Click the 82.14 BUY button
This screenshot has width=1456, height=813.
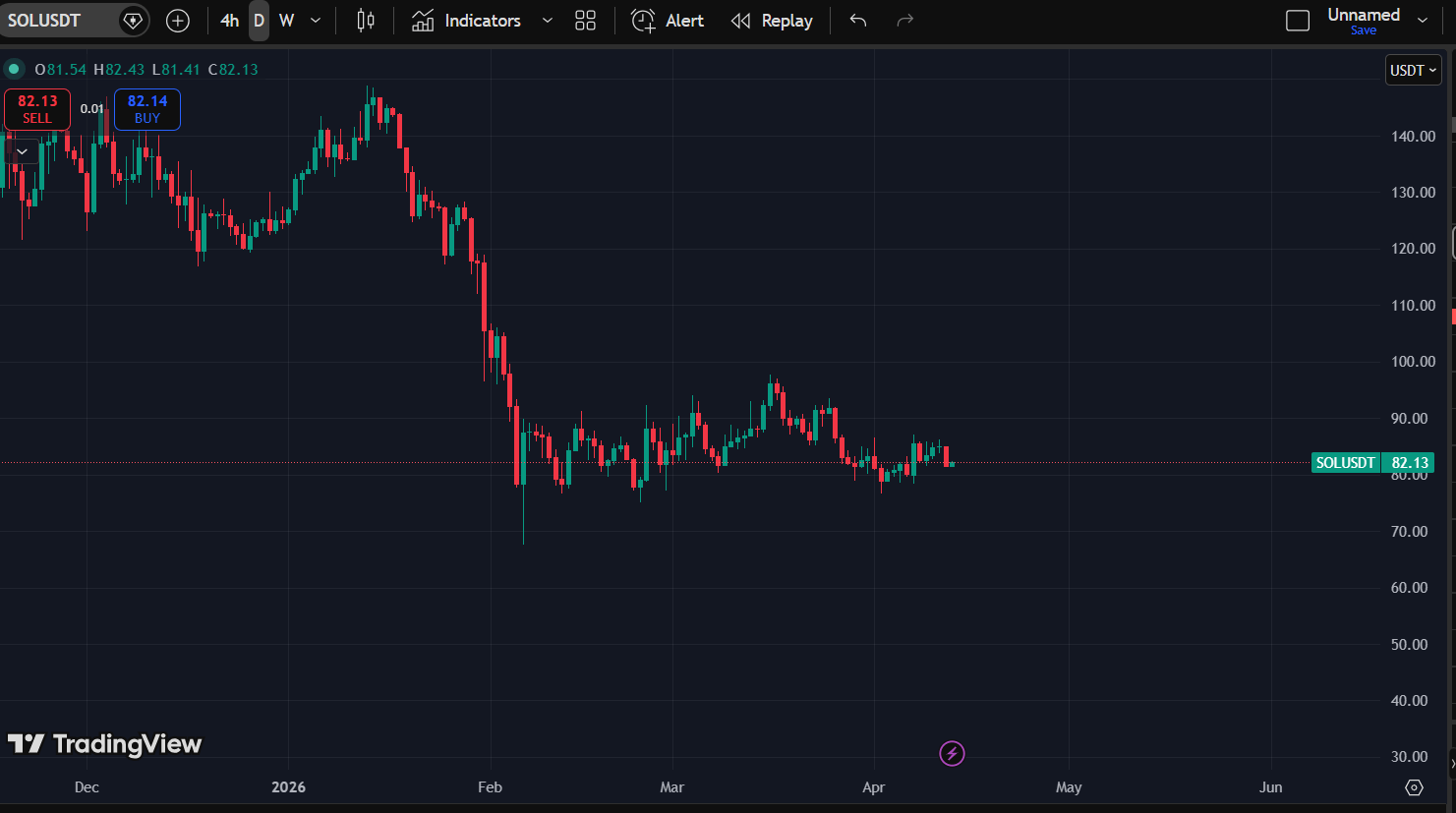pyautogui.click(x=147, y=109)
